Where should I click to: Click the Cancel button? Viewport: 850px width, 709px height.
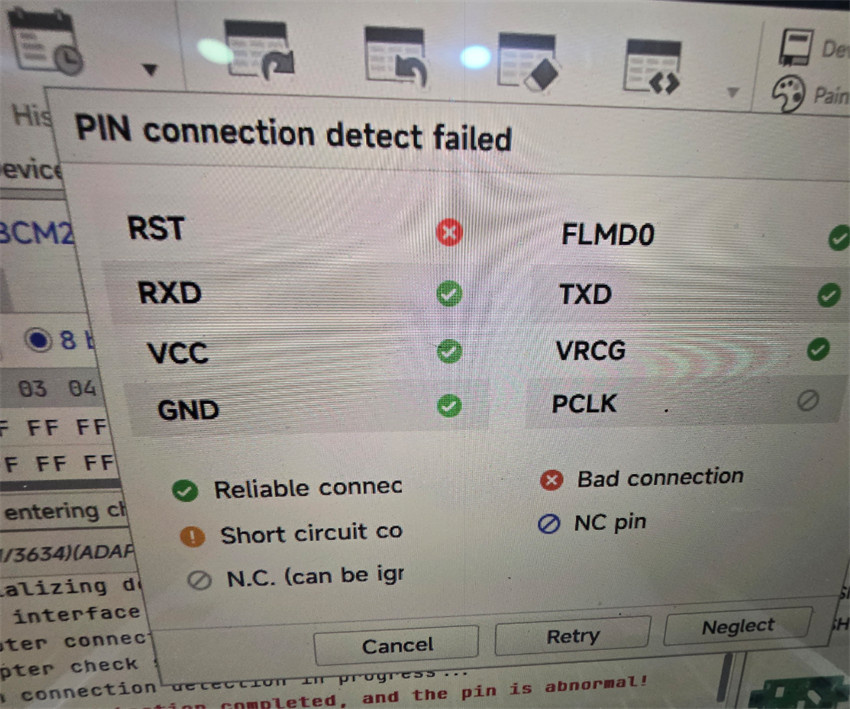pyautogui.click(x=396, y=645)
